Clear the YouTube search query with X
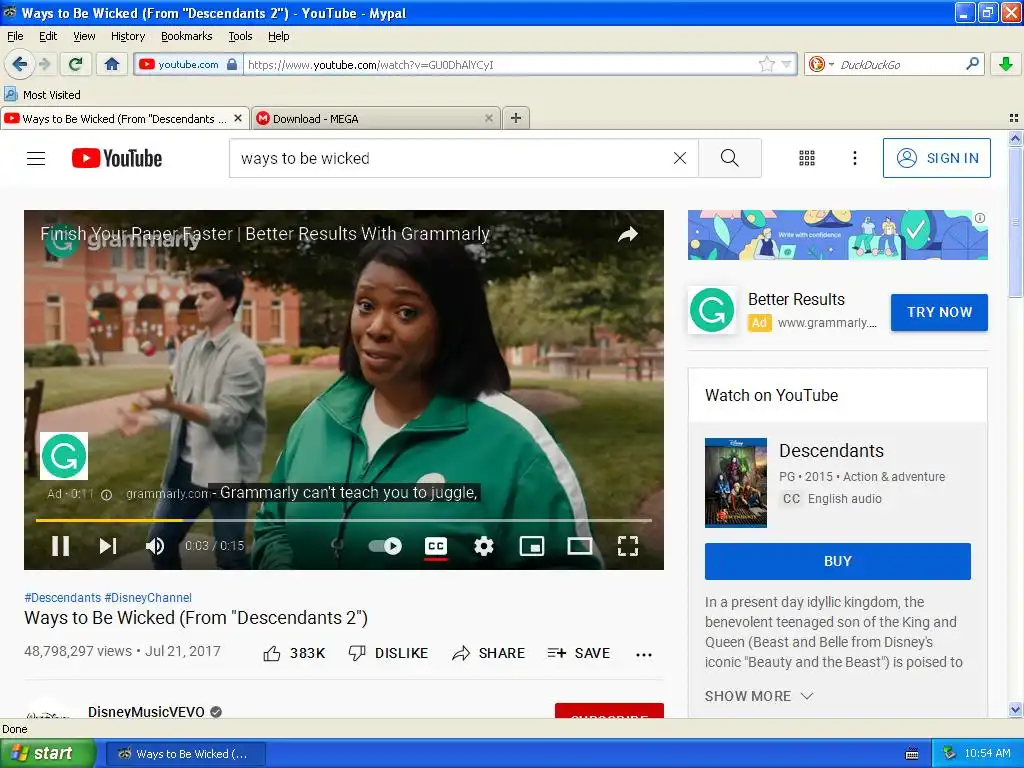This screenshot has width=1024, height=768. point(680,158)
